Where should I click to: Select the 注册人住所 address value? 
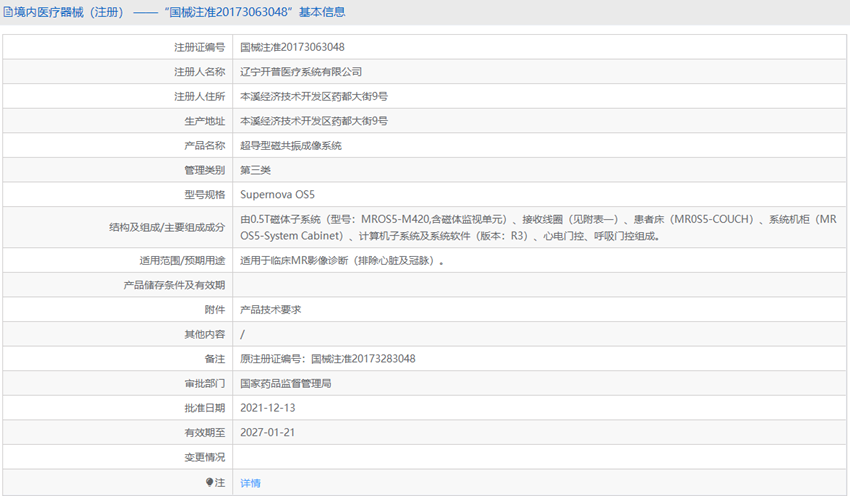click(x=314, y=96)
